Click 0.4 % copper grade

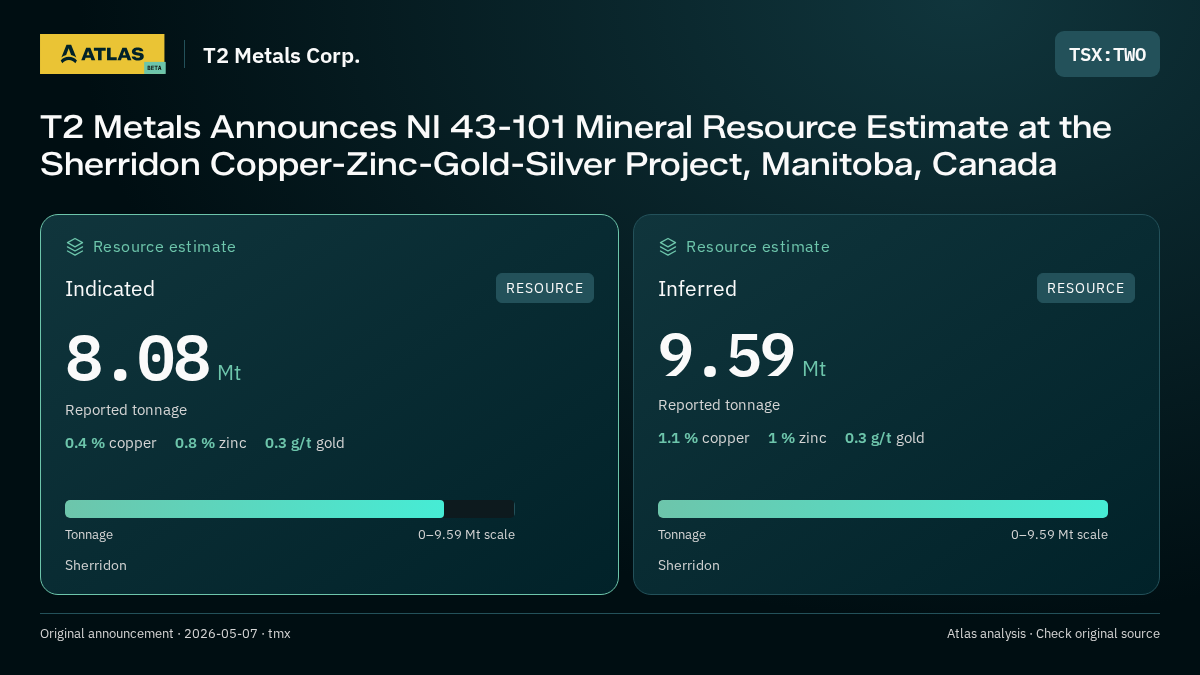tap(111, 443)
